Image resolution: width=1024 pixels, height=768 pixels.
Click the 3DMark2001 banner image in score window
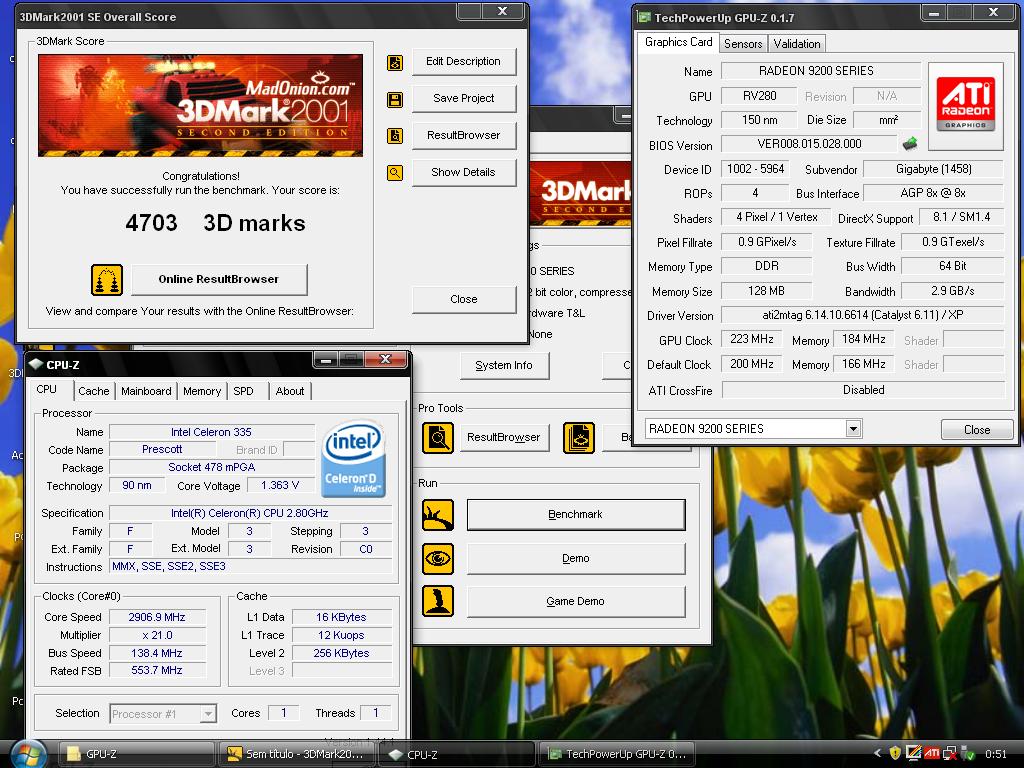point(200,105)
